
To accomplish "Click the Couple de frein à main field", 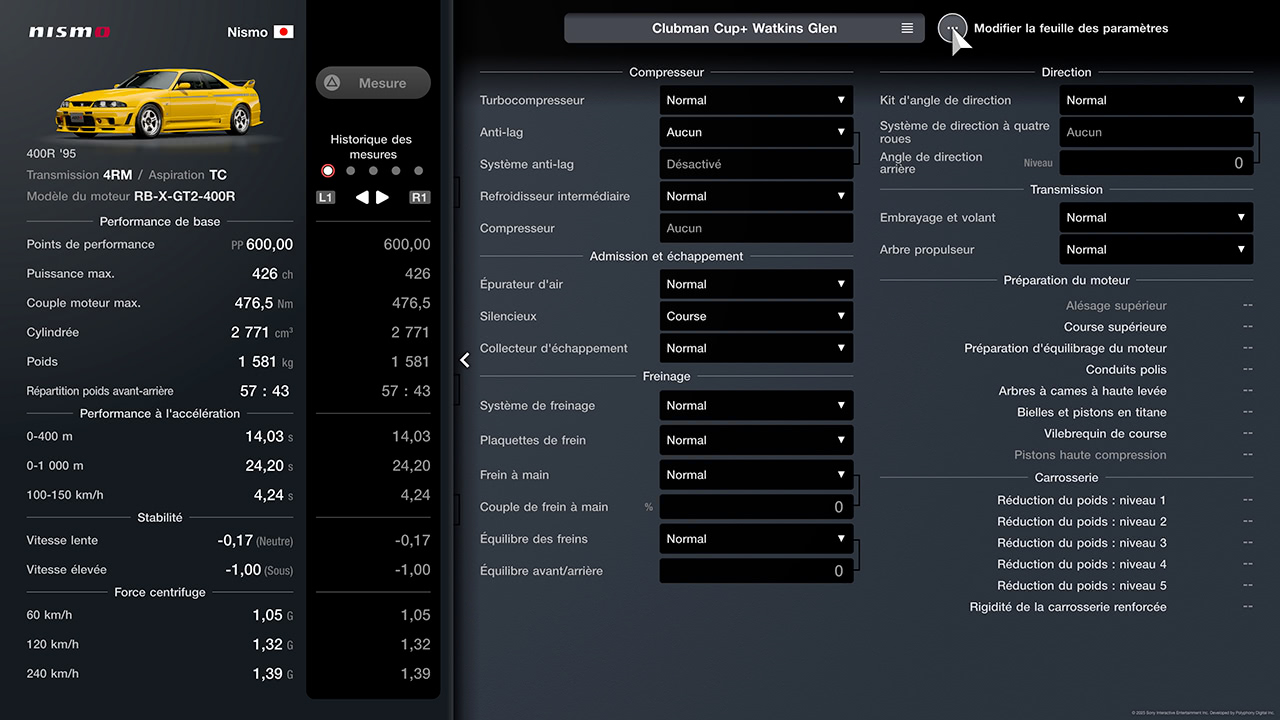I will point(756,507).
